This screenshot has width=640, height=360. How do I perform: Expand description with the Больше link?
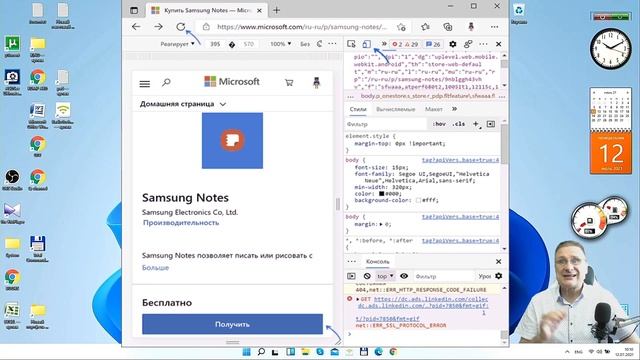pos(156,268)
